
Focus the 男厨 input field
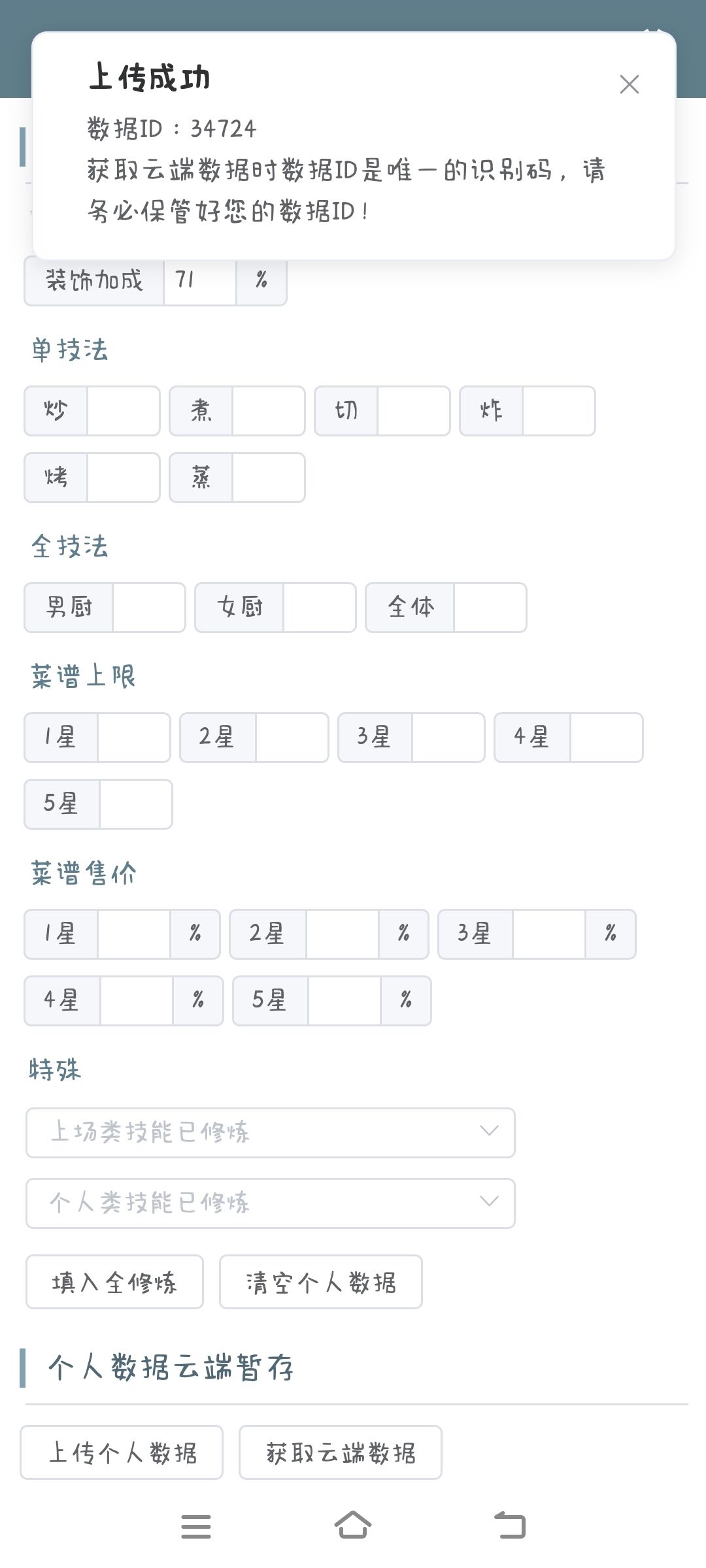tap(149, 608)
